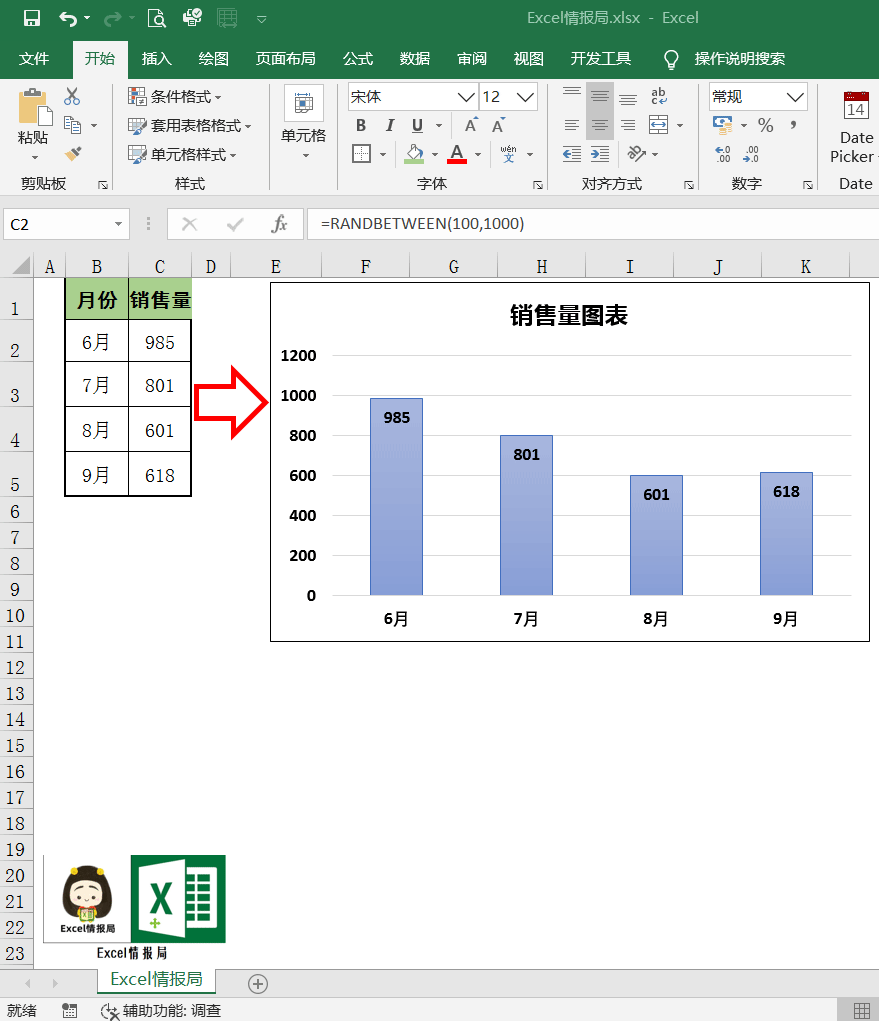Toggle middle align in alignment group

(x=600, y=96)
